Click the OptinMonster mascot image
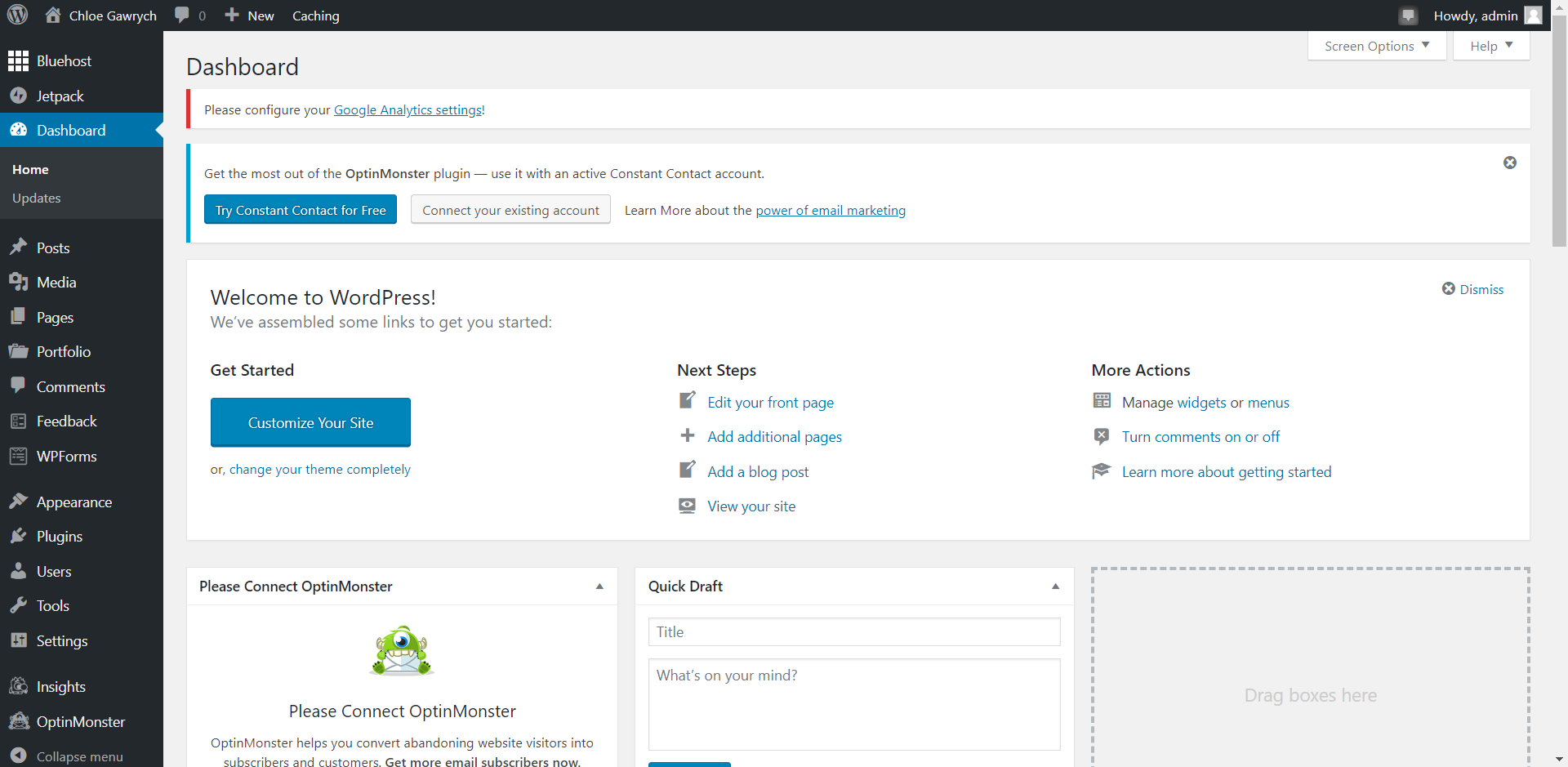Image resolution: width=1568 pixels, height=767 pixels. click(401, 651)
